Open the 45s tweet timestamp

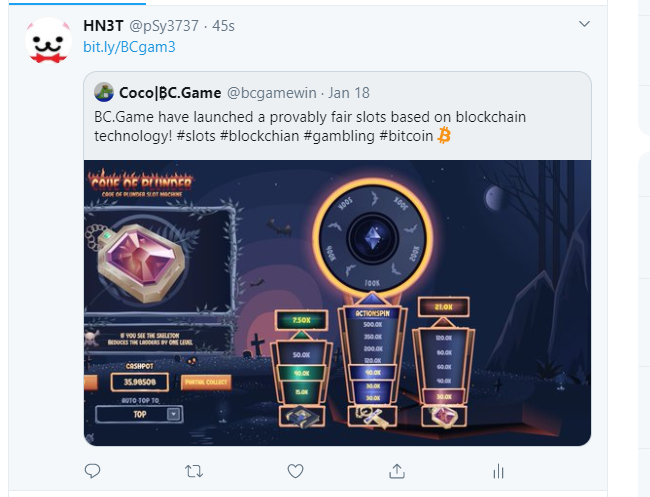[223, 26]
